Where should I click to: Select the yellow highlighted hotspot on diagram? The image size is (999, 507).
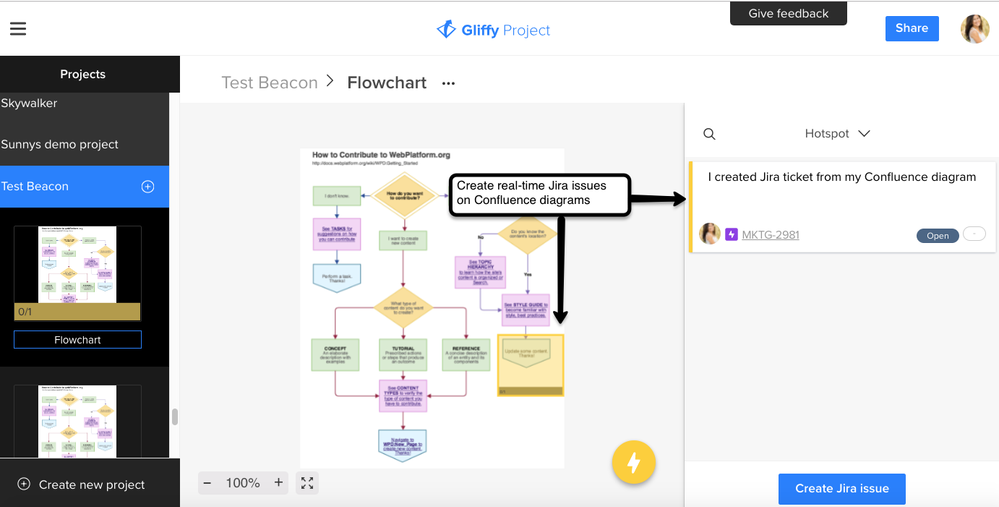pos(530,365)
